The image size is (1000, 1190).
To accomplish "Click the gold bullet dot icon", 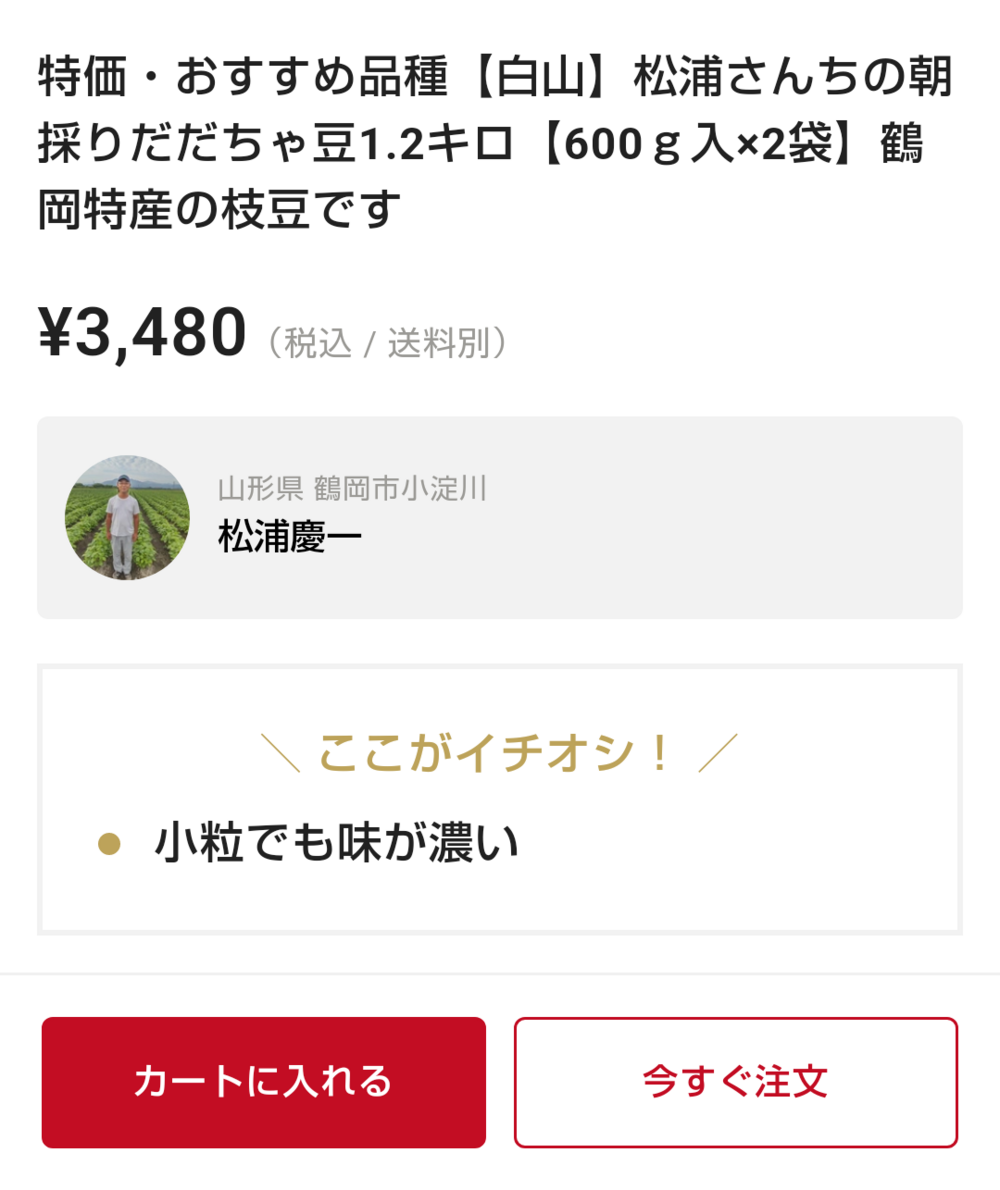I will coord(109,845).
